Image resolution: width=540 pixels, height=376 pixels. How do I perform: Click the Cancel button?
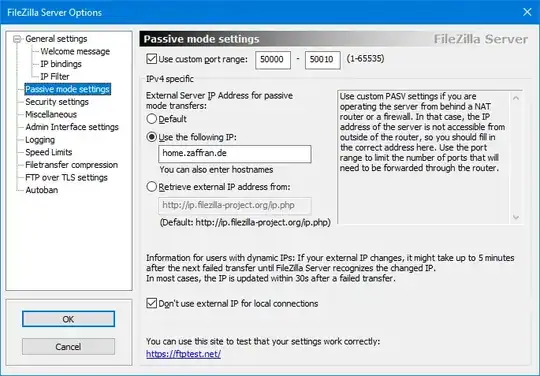pyautogui.click(x=68, y=347)
